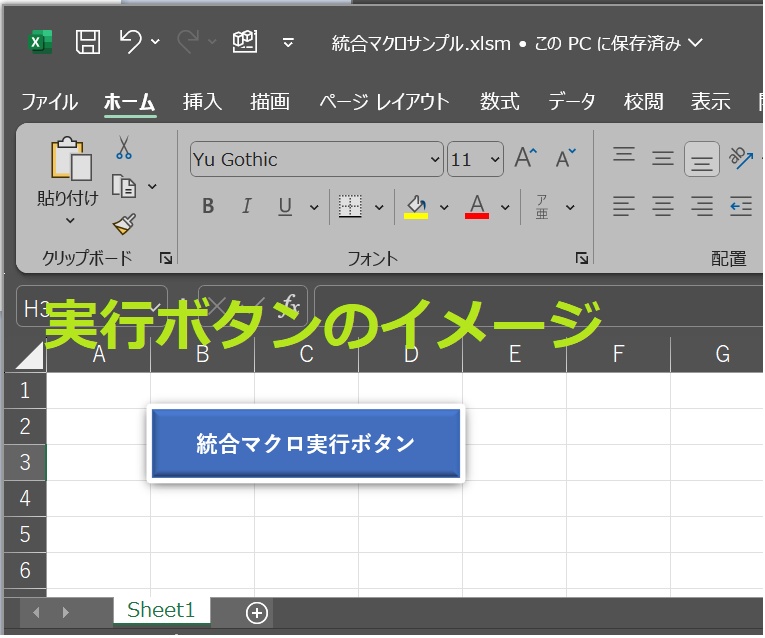Click the Align Right icon

click(702, 206)
